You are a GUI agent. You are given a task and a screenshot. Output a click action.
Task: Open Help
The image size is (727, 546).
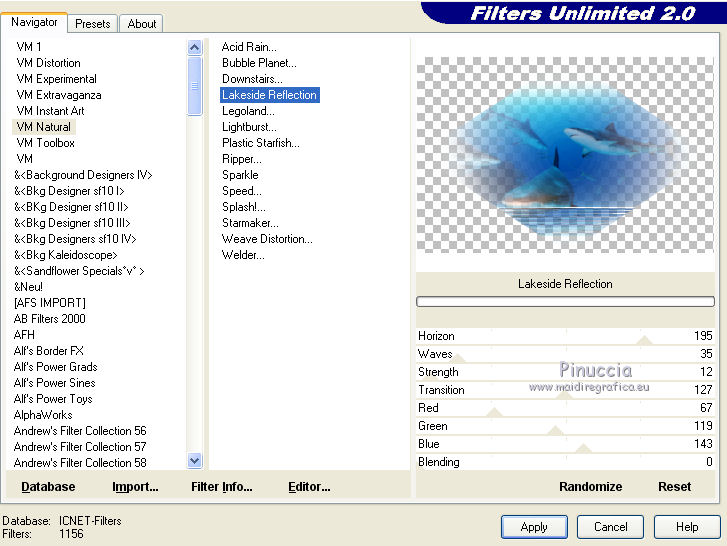point(687,527)
